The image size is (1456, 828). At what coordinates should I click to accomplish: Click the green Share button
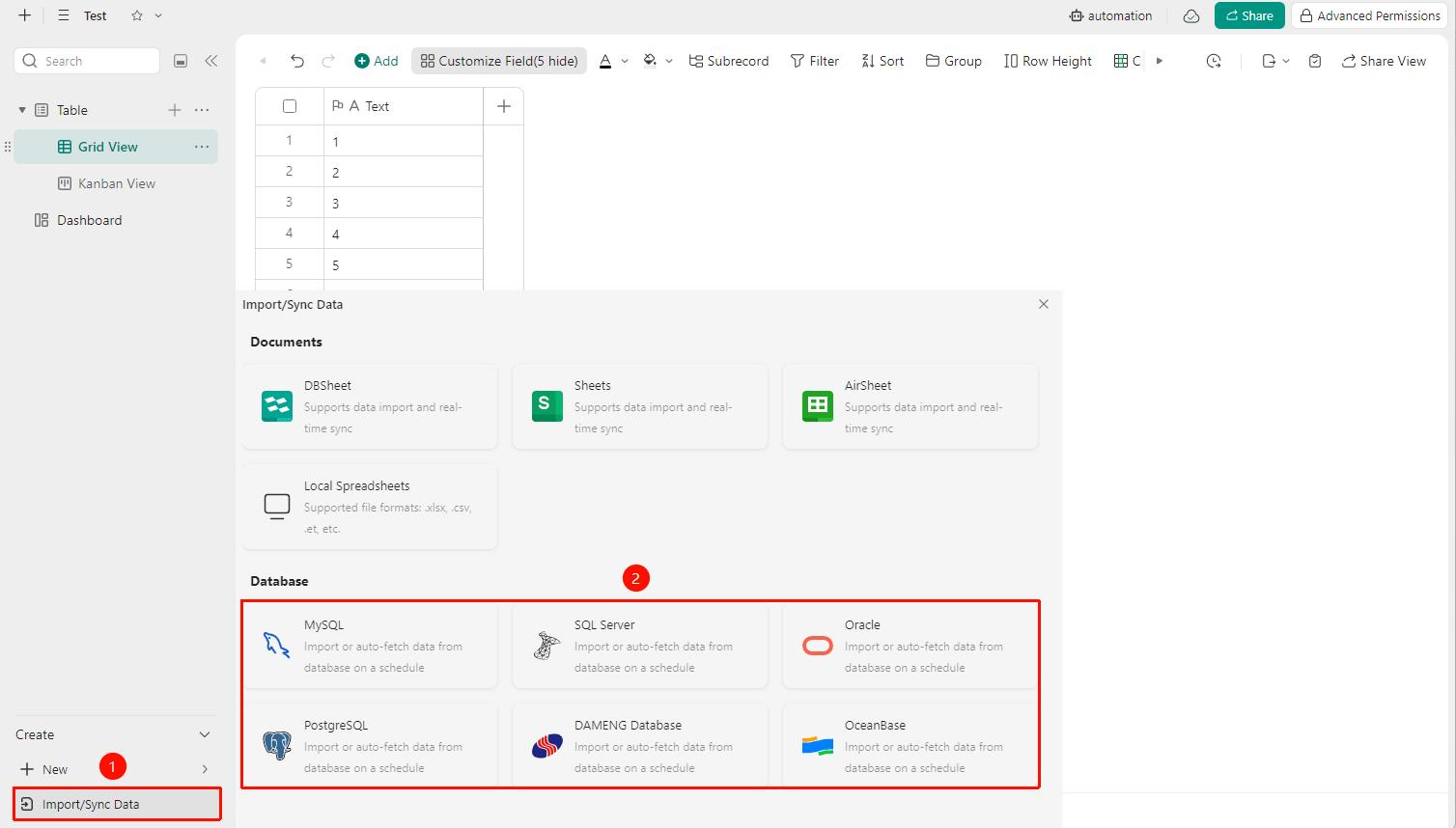click(x=1249, y=15)
